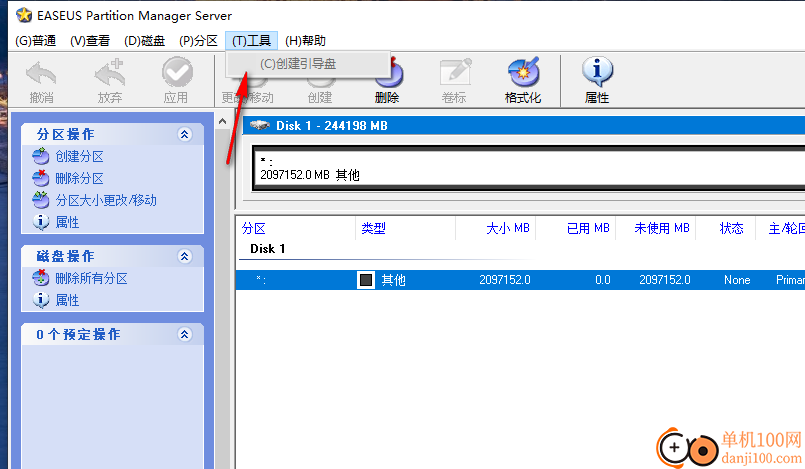Click the Delete (删除) toolbar icon
The width and height of the screenshot is (805, 469).
(x=390, y=73)
